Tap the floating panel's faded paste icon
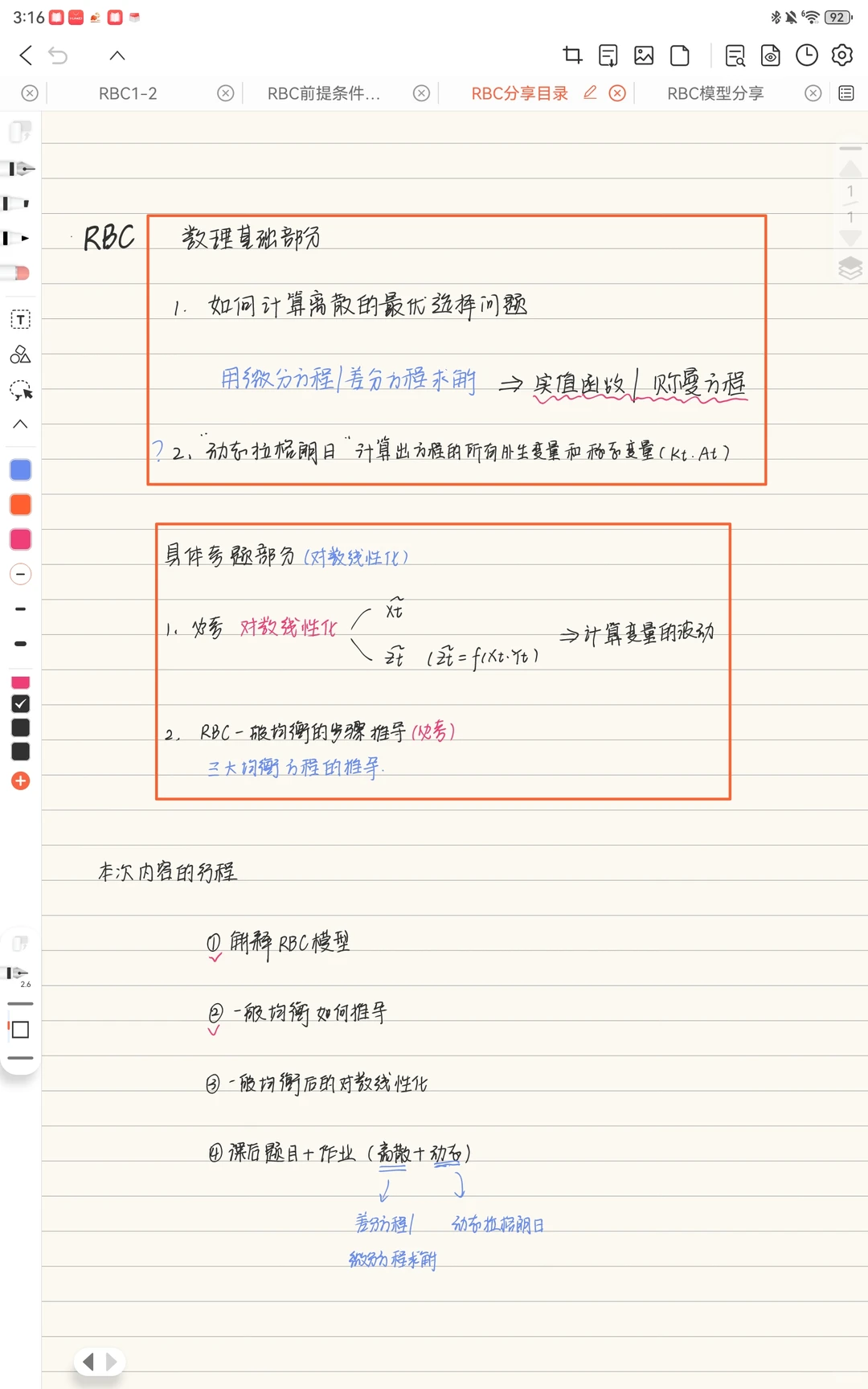The image size is (868, 1389). click(20, 943)
